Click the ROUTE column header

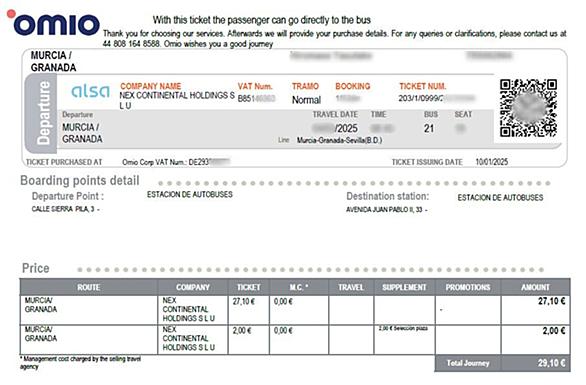(89, 287)
